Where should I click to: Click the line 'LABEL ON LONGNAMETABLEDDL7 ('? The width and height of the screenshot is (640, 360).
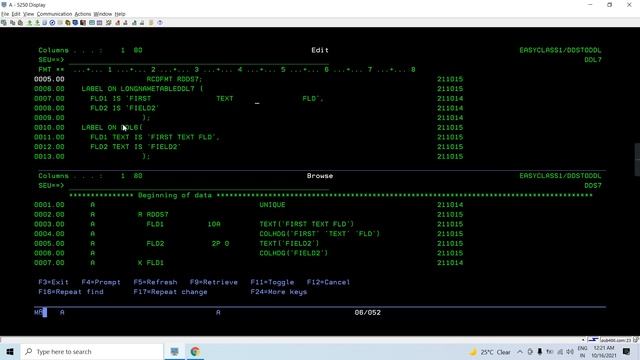[x=142, y=89]
